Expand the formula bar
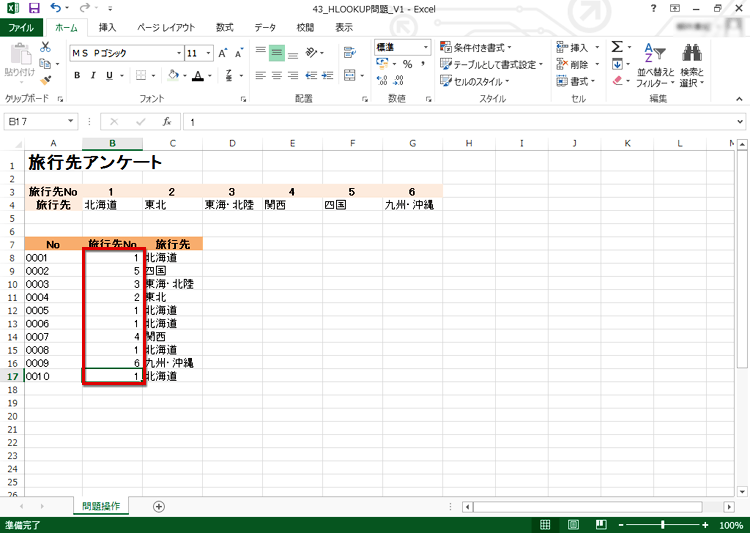 click(x=740, y=122)
